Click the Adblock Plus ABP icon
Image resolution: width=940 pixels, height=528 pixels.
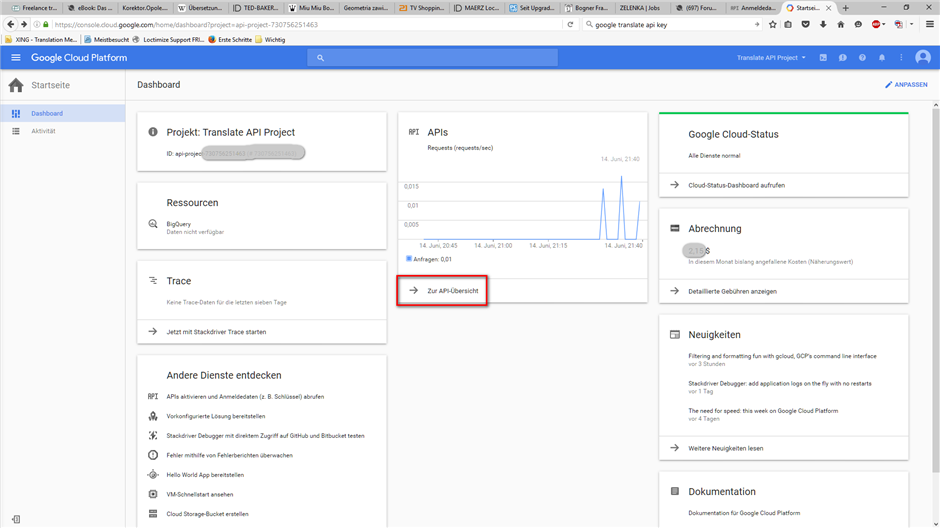[876, 25]
